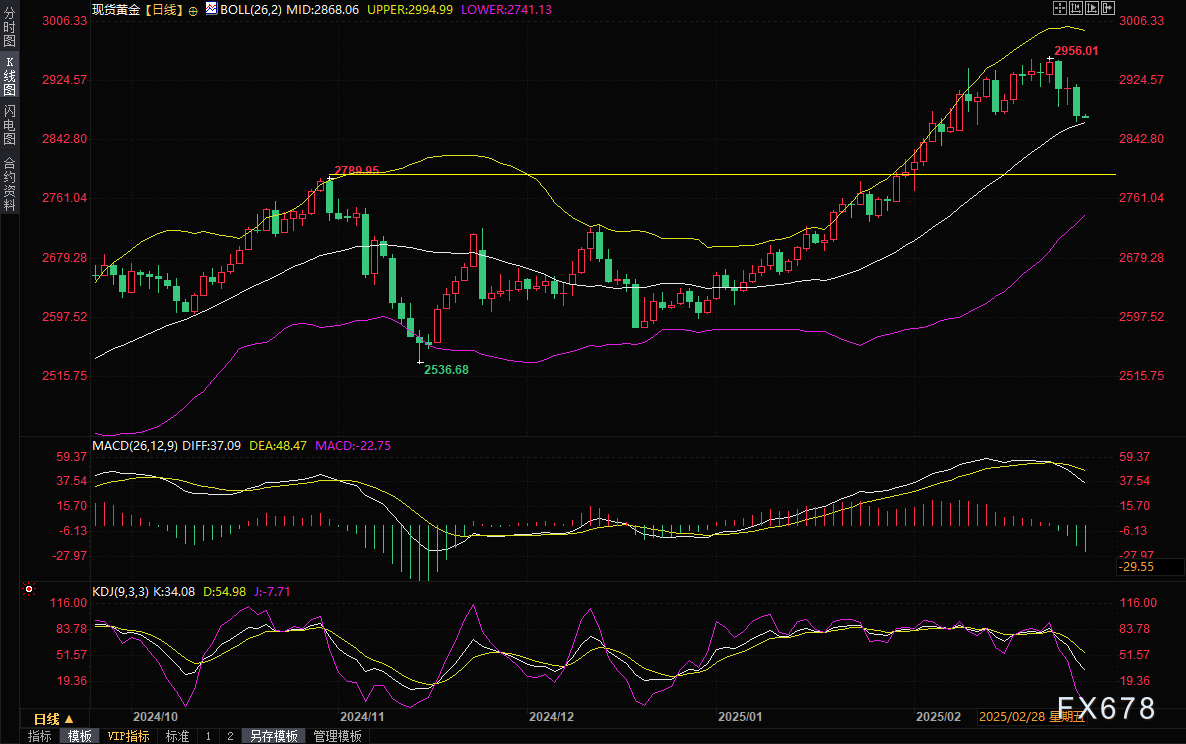
Task: Click the 指标 tab at bottom
Action: [40, 736]
